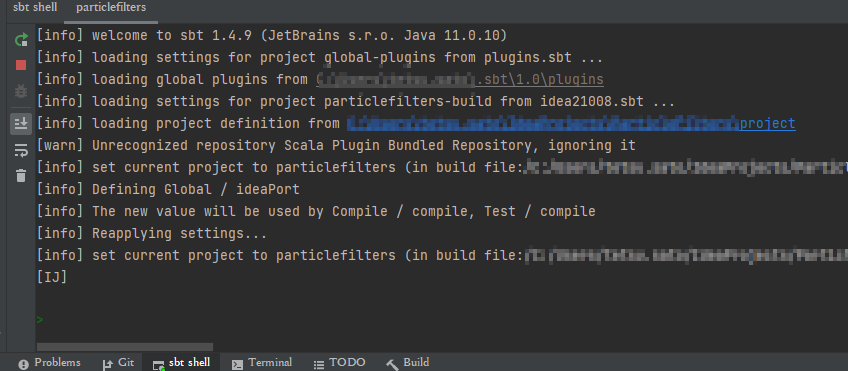Viewport: 848px width, 371px height.
Task: Toggle scroll to end of output
Action: click(x=21, y=124)
